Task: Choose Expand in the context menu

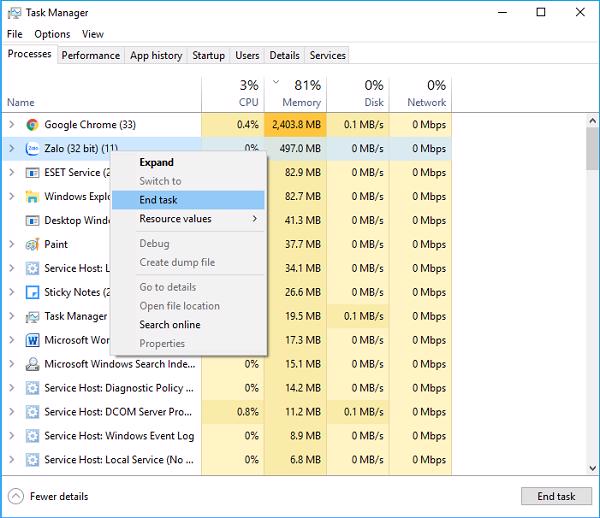Action: (188, 162)
